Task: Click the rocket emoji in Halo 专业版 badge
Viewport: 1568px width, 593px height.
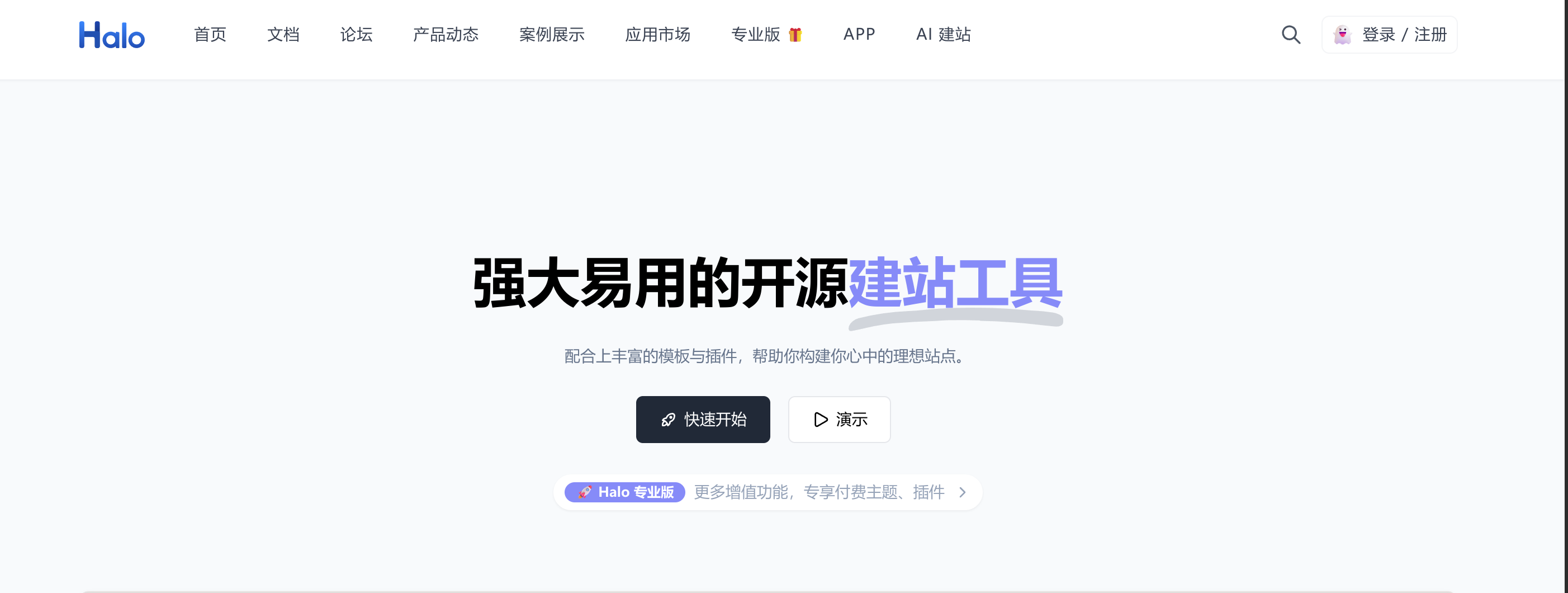Action: click(584, 492)
